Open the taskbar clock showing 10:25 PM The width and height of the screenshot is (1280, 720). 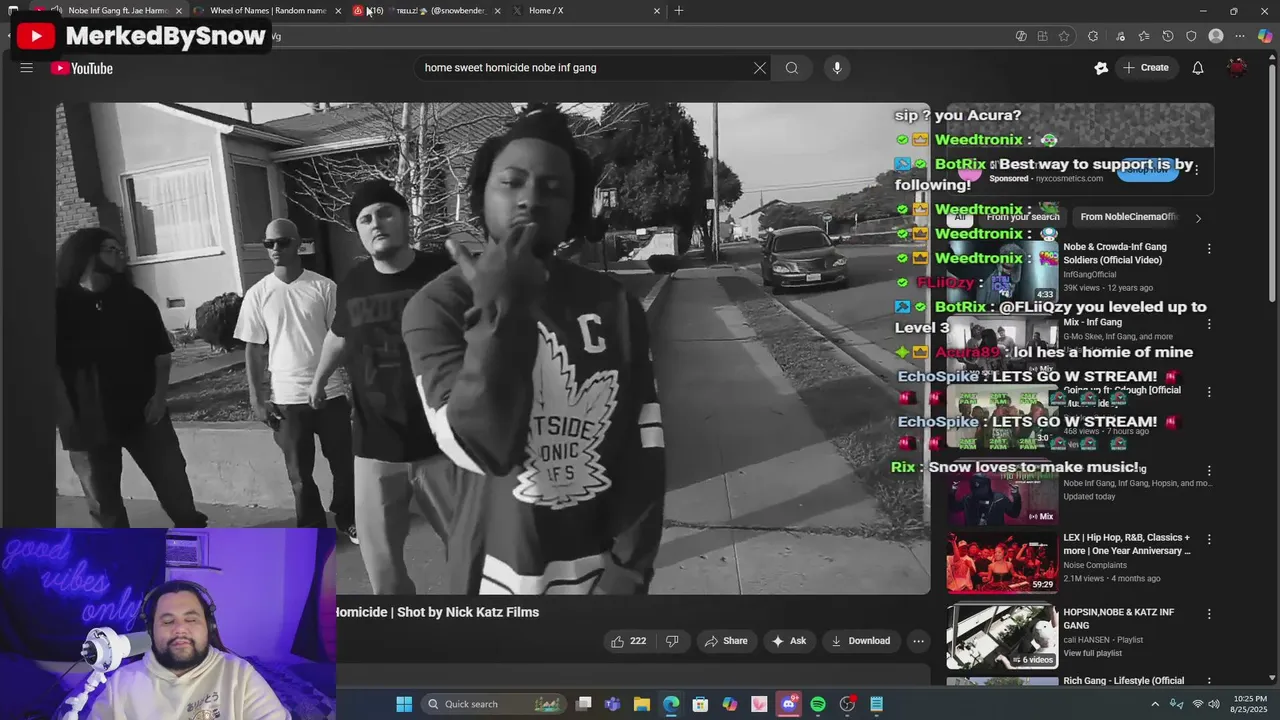point(1249,704)
